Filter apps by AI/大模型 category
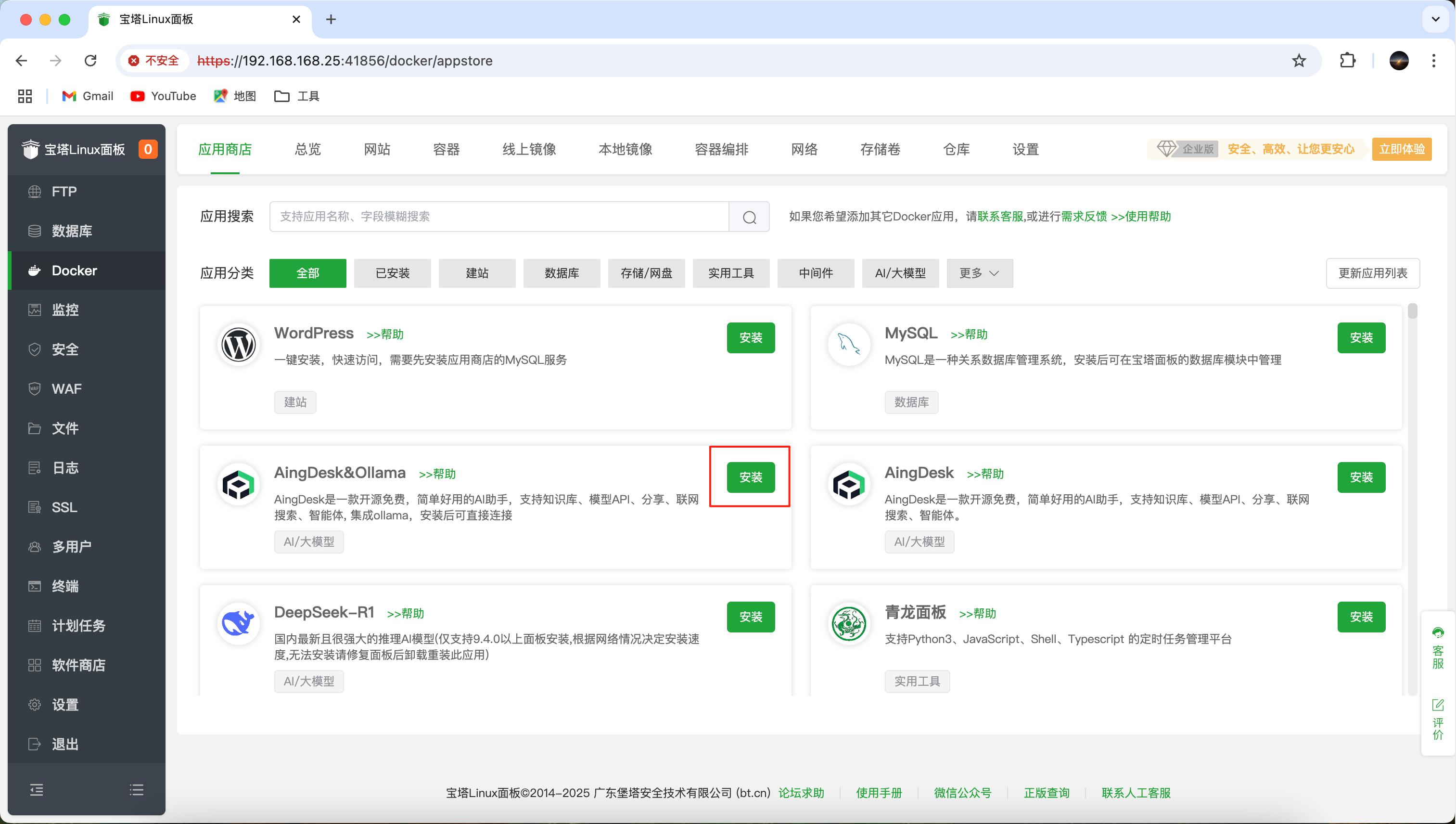Image resolution: width=1456 pixels, height=824 pixels. point(901,273)
